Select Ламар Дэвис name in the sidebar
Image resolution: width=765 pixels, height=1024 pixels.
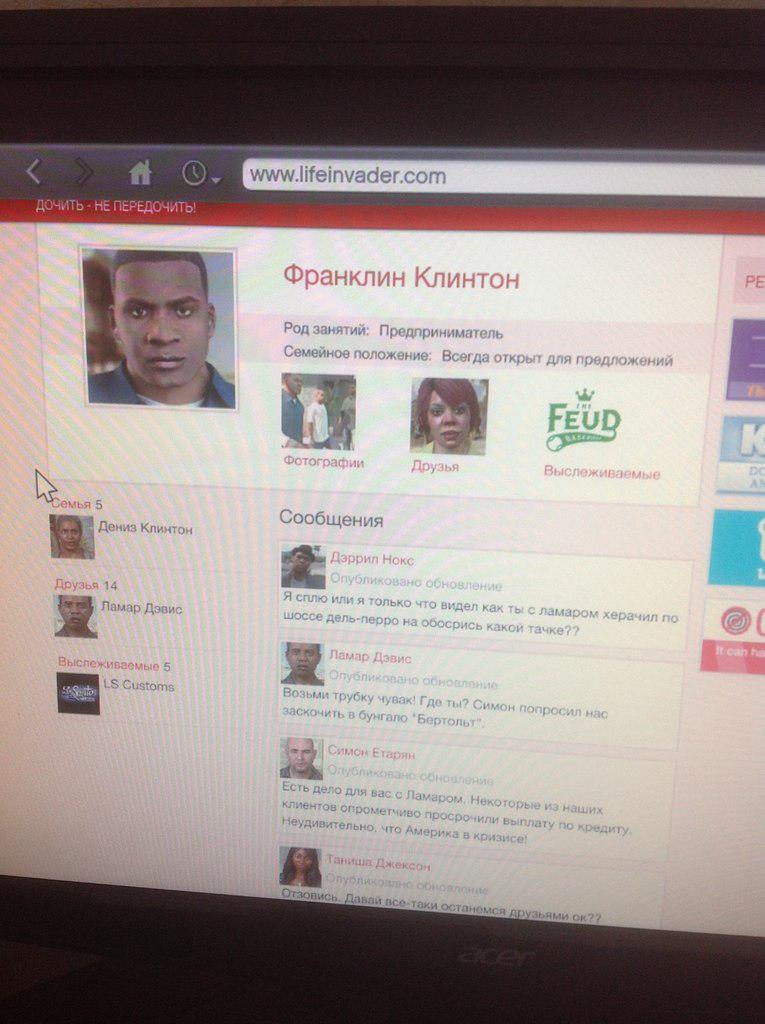141,607
